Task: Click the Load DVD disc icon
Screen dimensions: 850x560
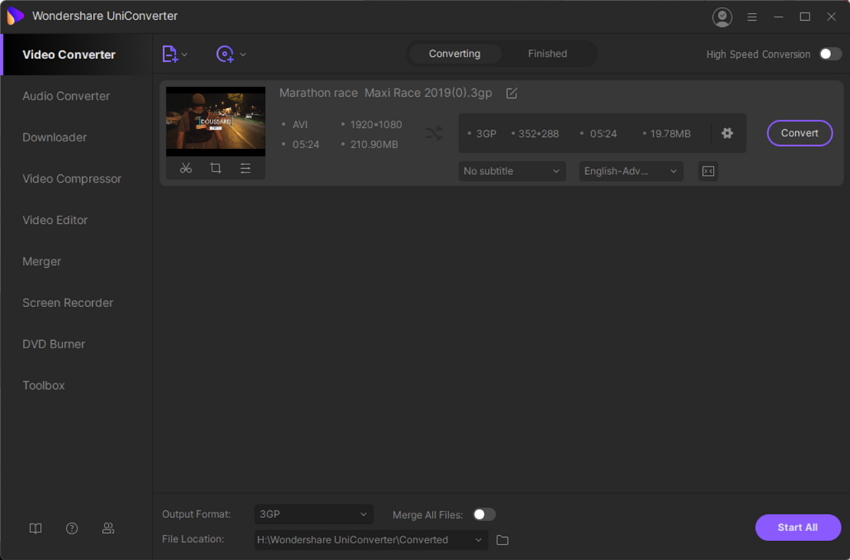Action: (x=224, y=54)
